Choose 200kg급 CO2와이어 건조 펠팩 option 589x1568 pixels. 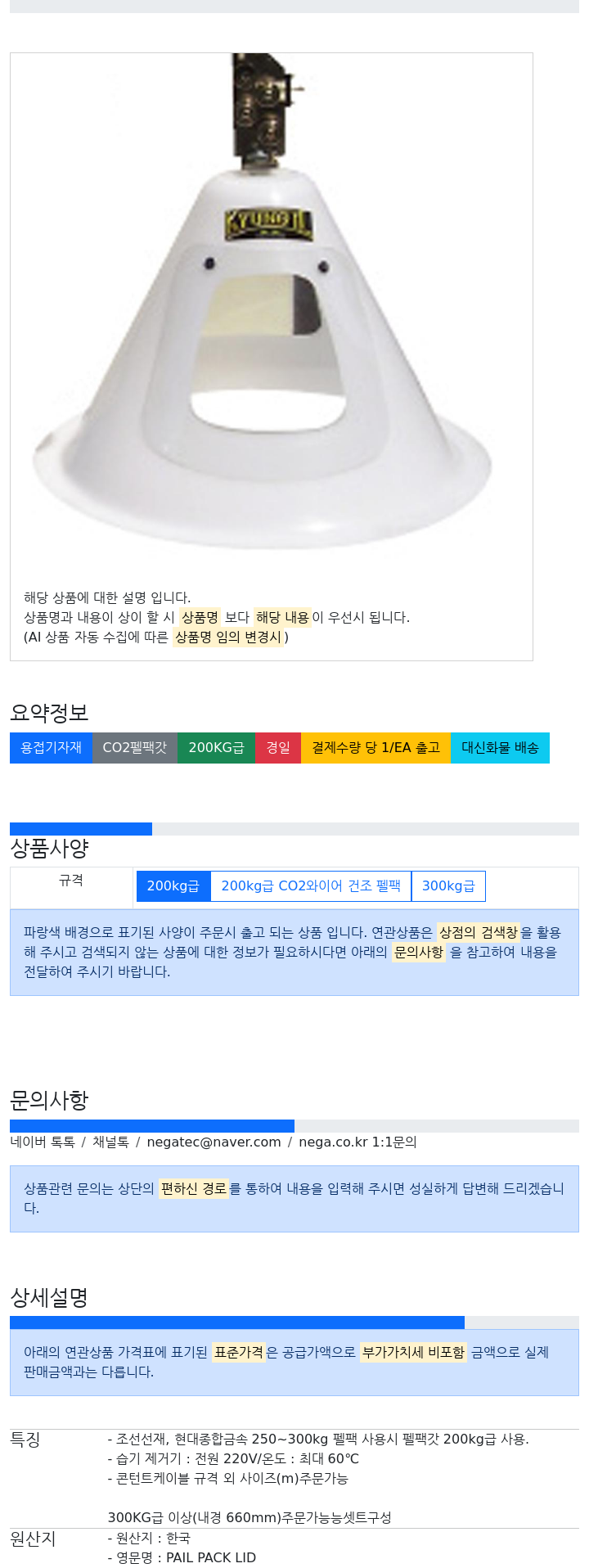[311, 886]
